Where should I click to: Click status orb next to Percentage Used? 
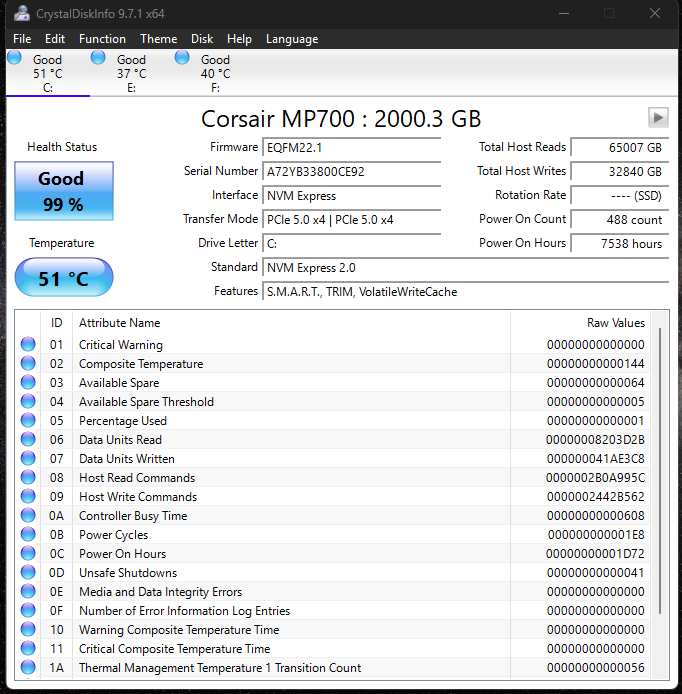pyautogui.click(x=28, y=421)
